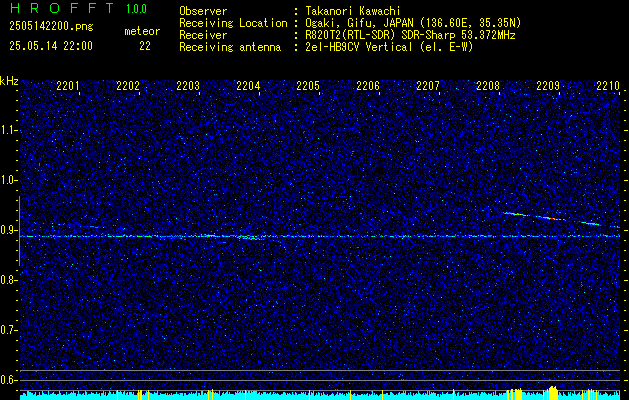Viewport: 629px width, 400px height.
Task: Click the gray vertical range bar near 0.9
Action: (19, 231)
